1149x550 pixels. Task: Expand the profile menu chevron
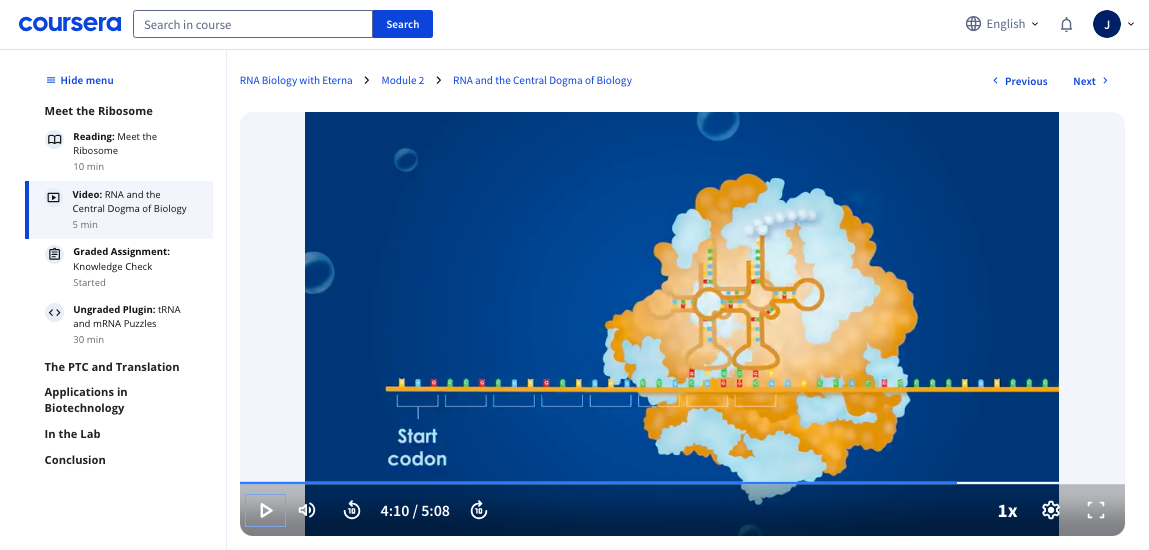(x=1131, y=24)
